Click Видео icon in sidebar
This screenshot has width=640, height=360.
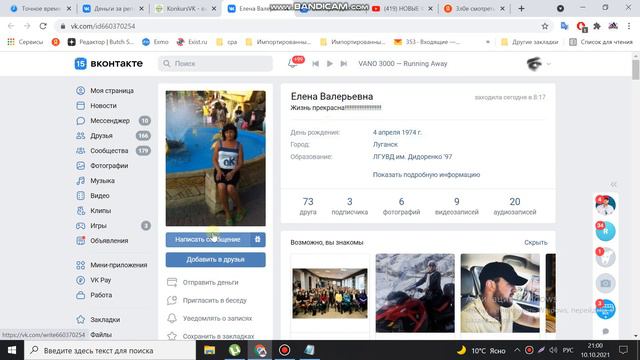[81, 196]
